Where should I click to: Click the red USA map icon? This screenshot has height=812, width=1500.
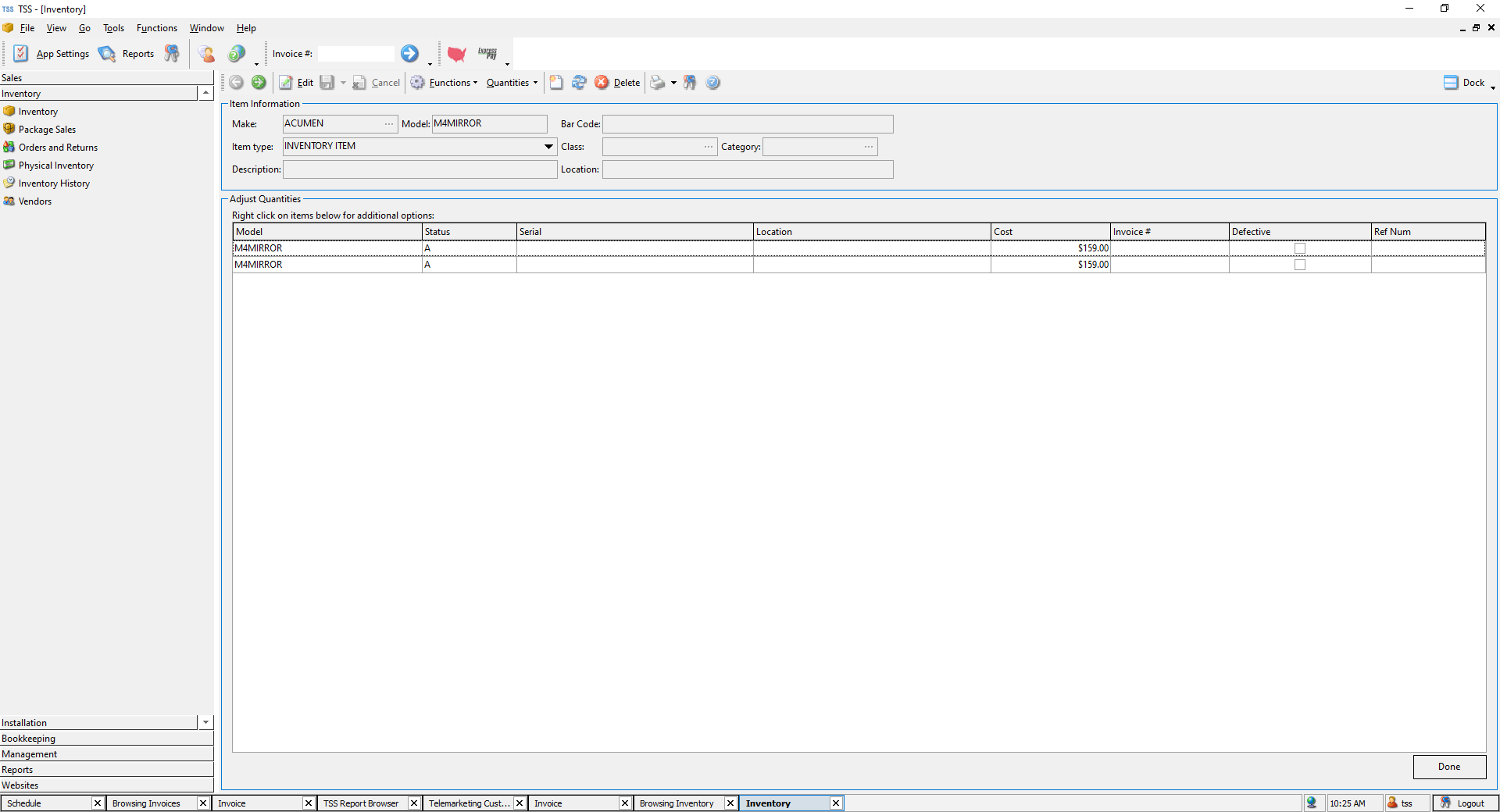(x=457, y=54)
